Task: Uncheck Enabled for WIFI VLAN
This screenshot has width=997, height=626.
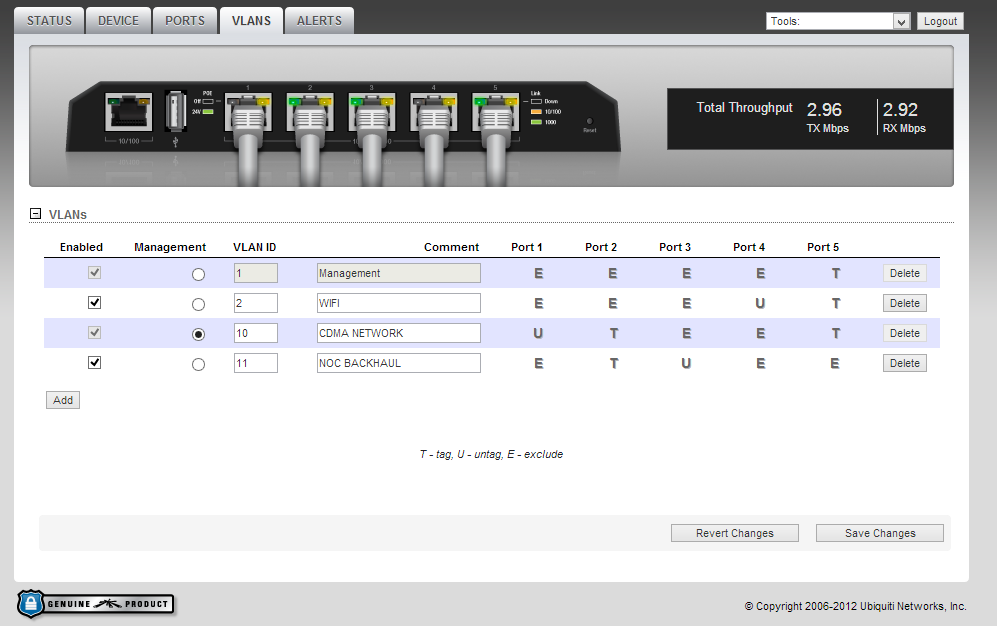Action: coord(94,303)
